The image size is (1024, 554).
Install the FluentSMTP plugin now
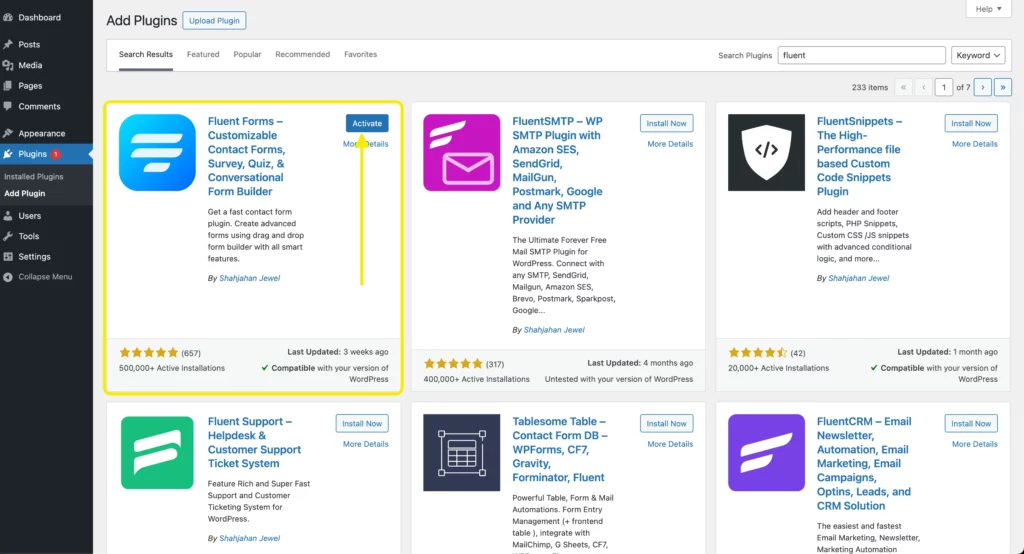666,123
